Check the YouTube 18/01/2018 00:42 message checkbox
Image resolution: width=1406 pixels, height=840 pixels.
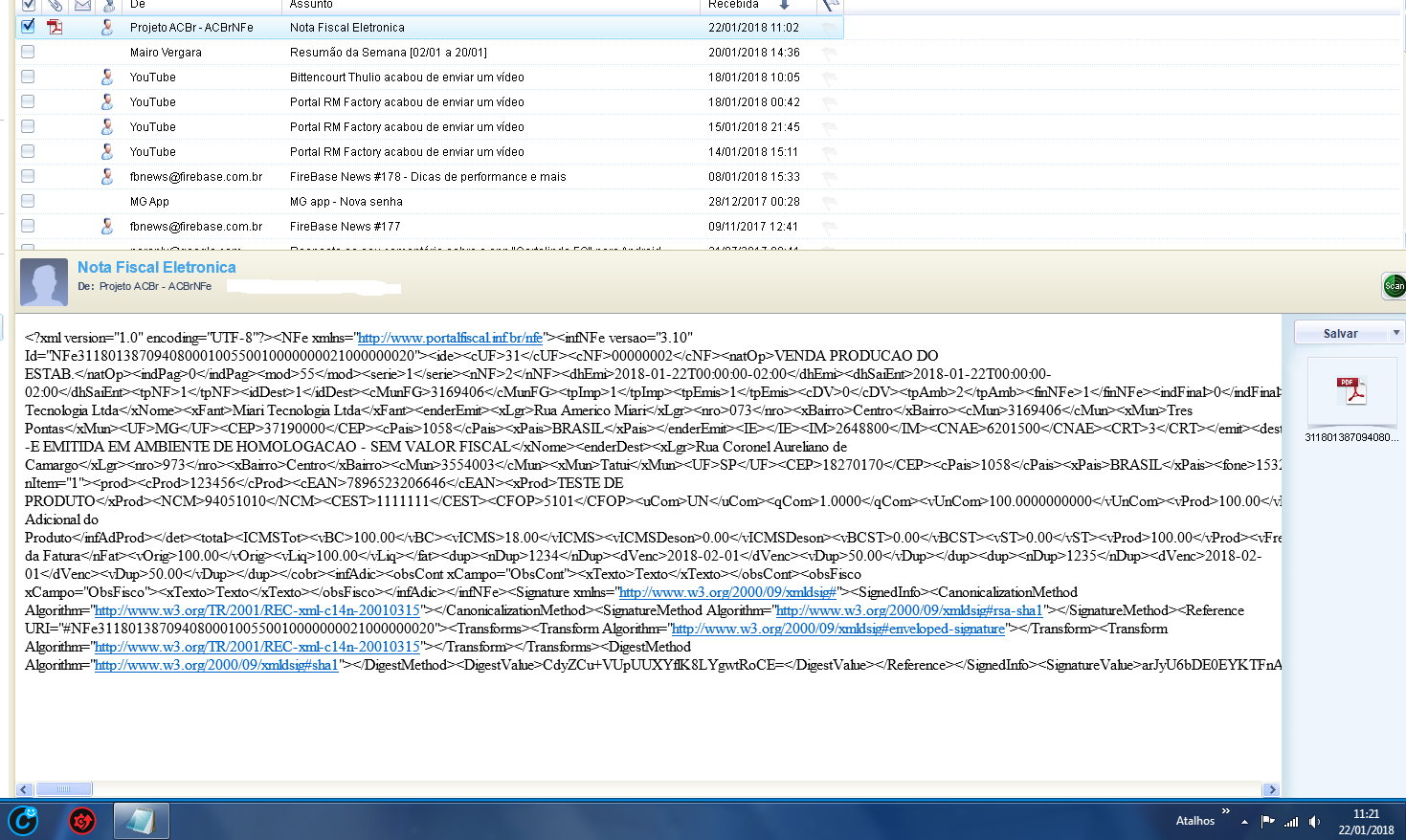pyautogui.click(x=28, y=101)
